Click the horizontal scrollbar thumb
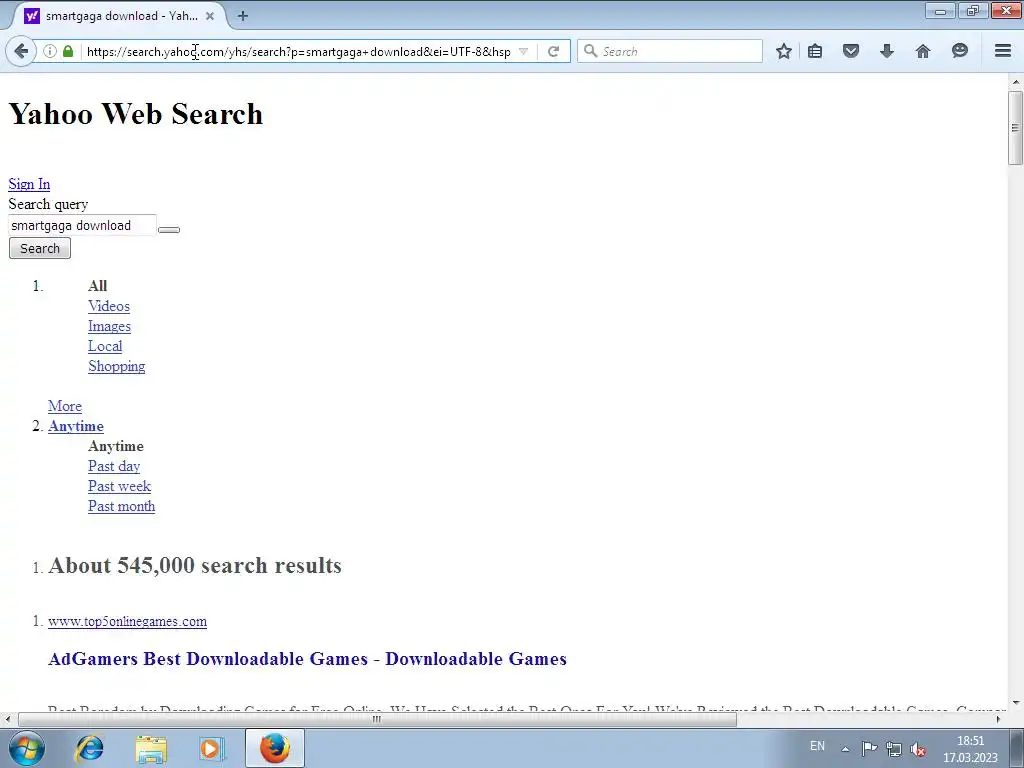The height and width of the screenshot is (768, 1024). (x=377, y=719)
